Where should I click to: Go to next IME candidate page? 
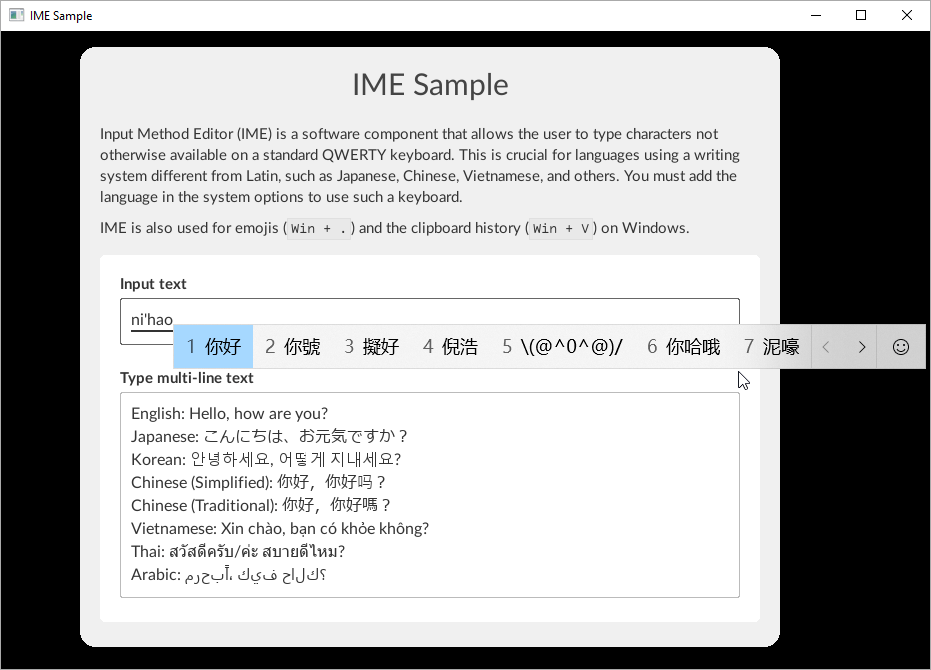862,347
